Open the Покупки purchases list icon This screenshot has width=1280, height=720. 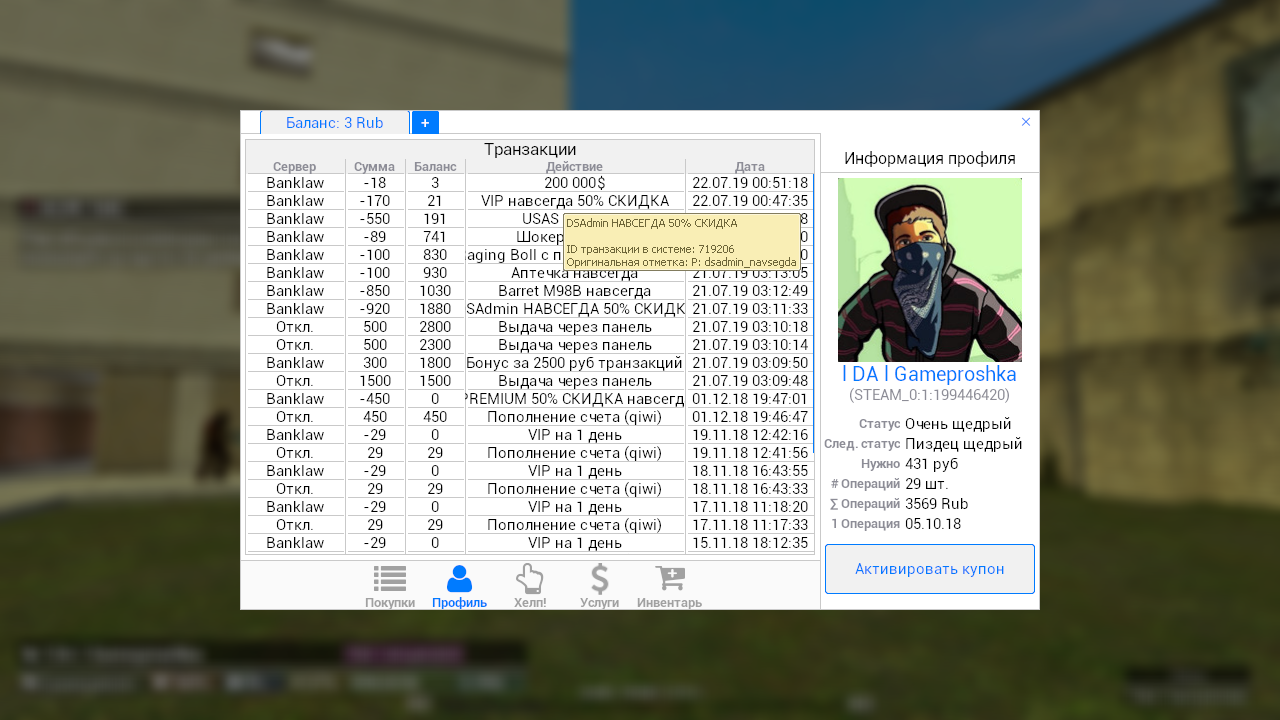(x=389, y=586)
